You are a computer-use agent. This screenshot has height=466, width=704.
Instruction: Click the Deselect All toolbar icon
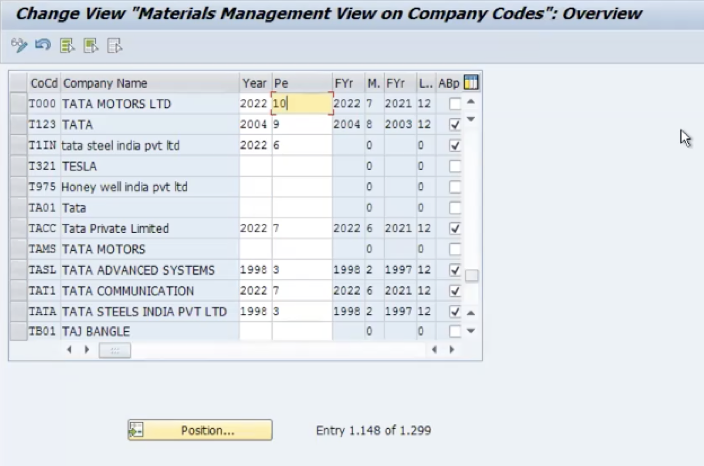(115, 45)
